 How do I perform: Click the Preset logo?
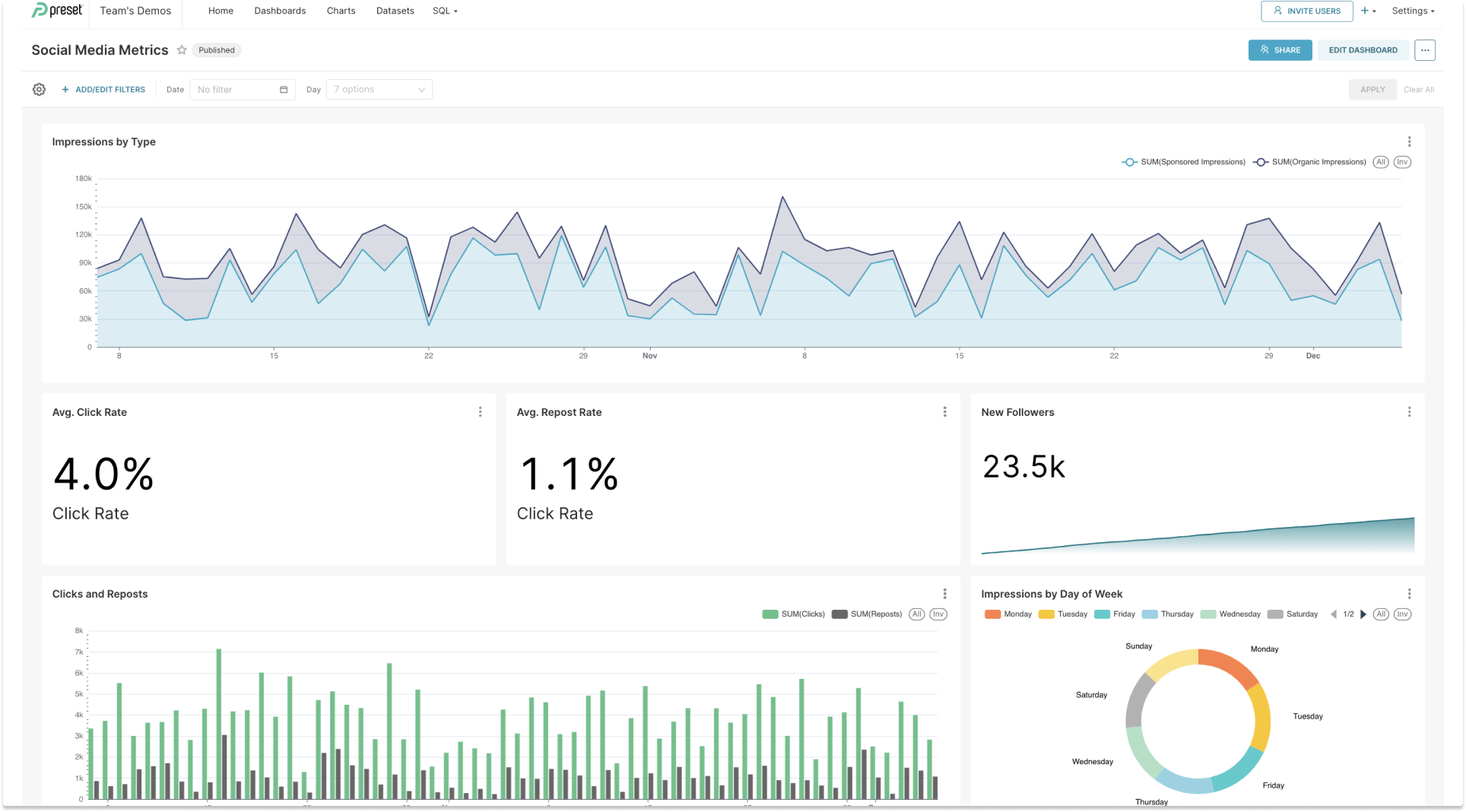57,11
